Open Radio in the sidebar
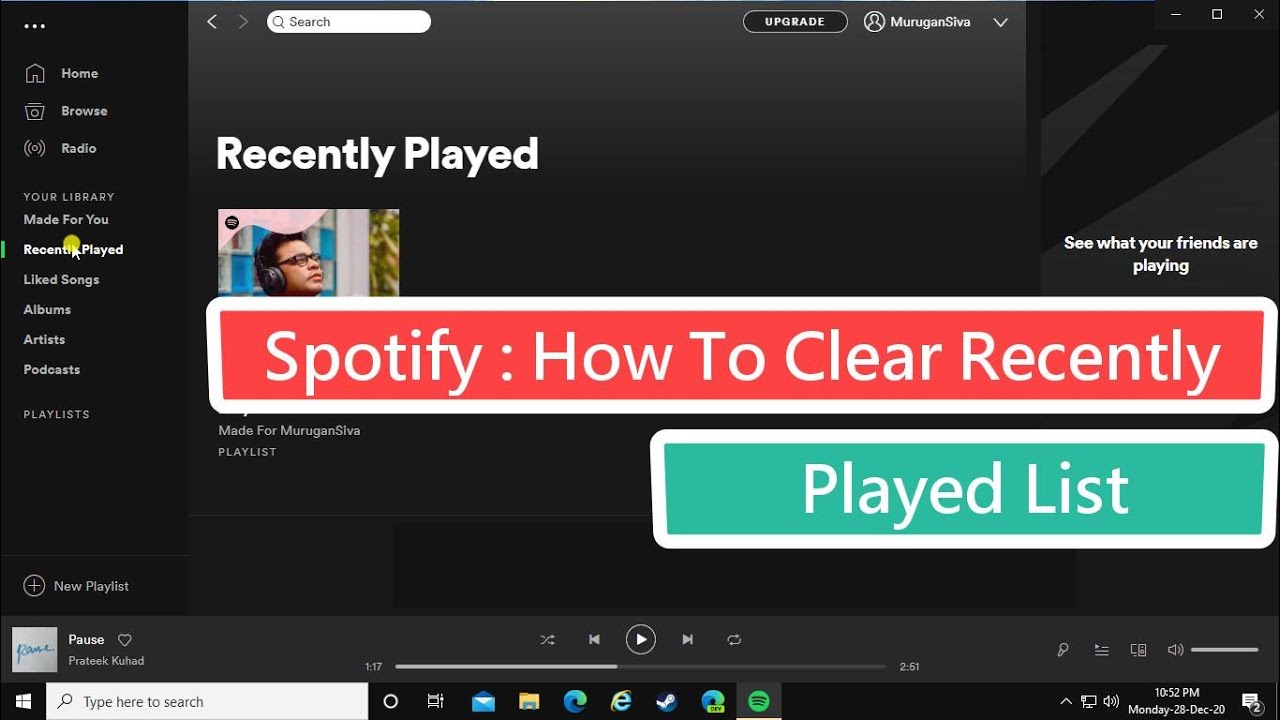Screen dimensions: 1280x720 coord(79,148)
